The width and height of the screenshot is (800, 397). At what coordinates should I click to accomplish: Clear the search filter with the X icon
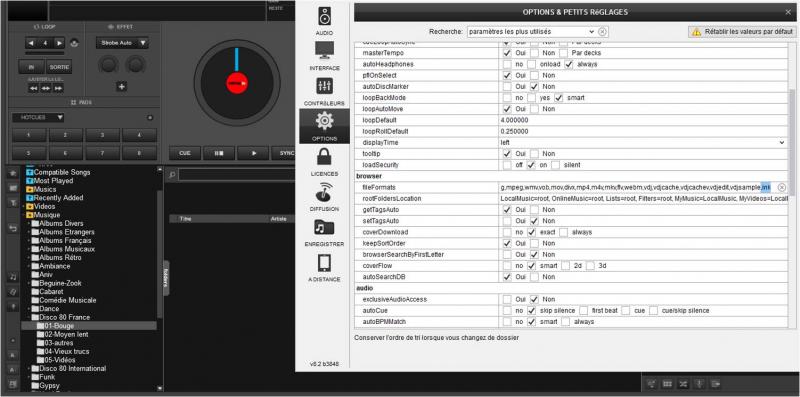(603, 32)
